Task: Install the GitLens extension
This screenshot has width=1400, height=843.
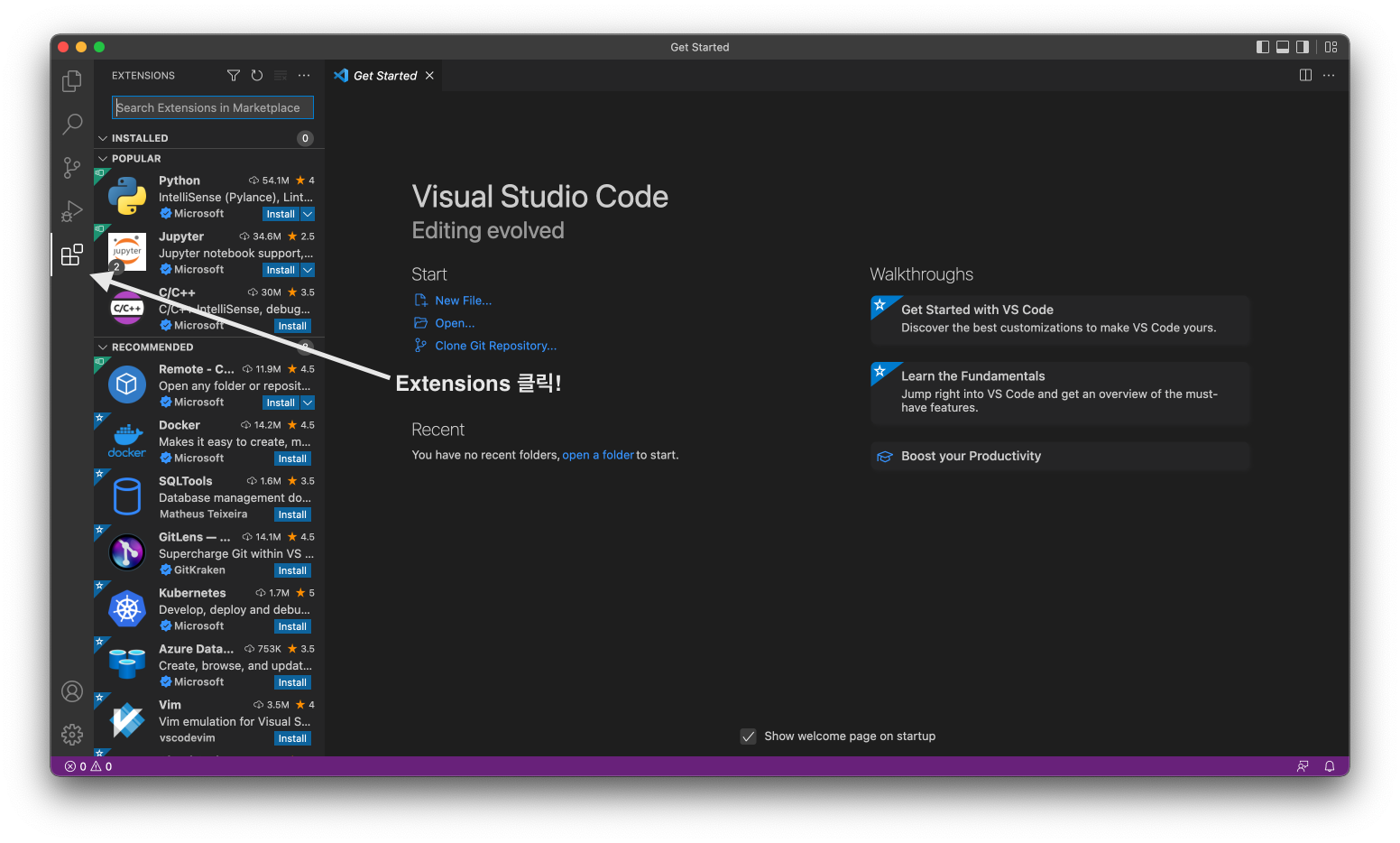Action: click(292, 570)
